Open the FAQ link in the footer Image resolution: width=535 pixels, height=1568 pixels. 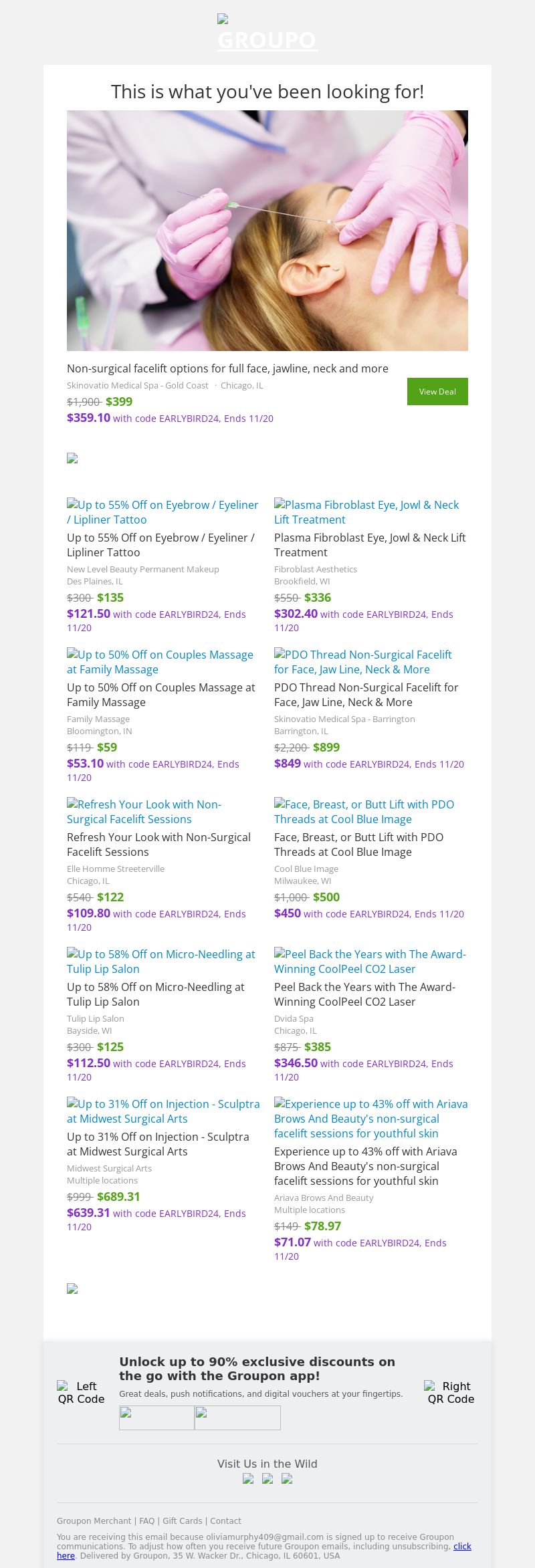(x=146, y=1521)
